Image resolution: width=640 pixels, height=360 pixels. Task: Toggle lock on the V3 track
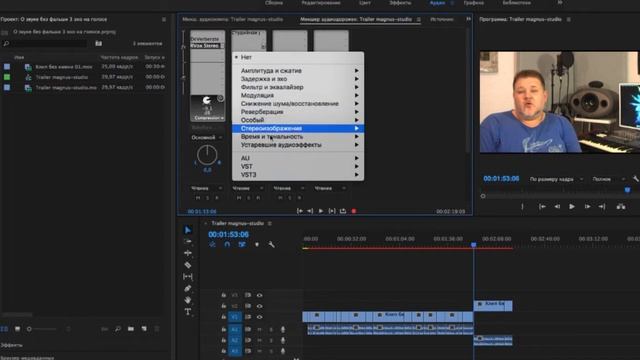point(224,295)
